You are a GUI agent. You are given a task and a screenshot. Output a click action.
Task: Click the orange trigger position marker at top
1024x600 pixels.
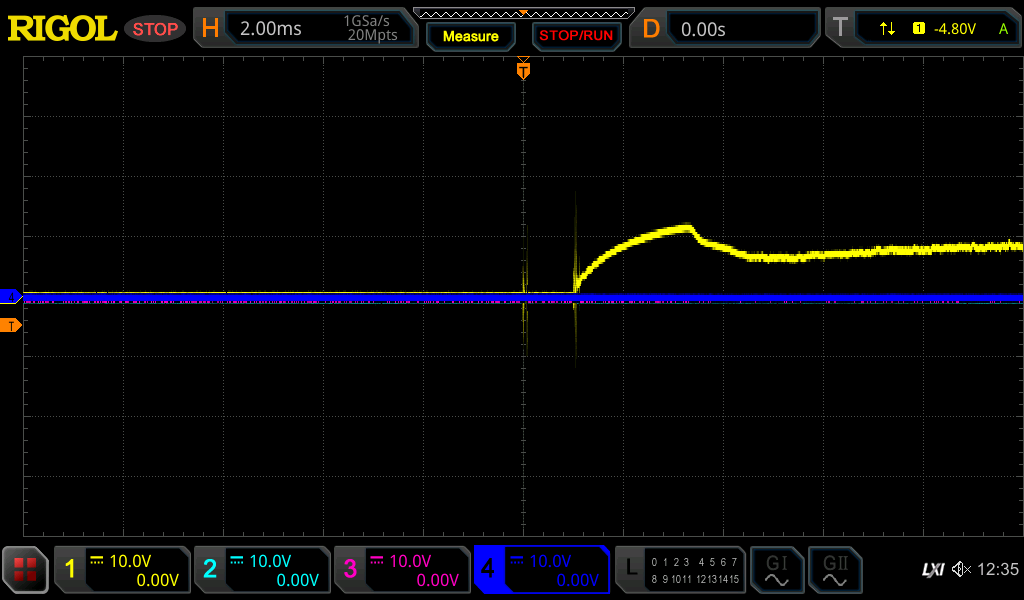tap(523, 71)
